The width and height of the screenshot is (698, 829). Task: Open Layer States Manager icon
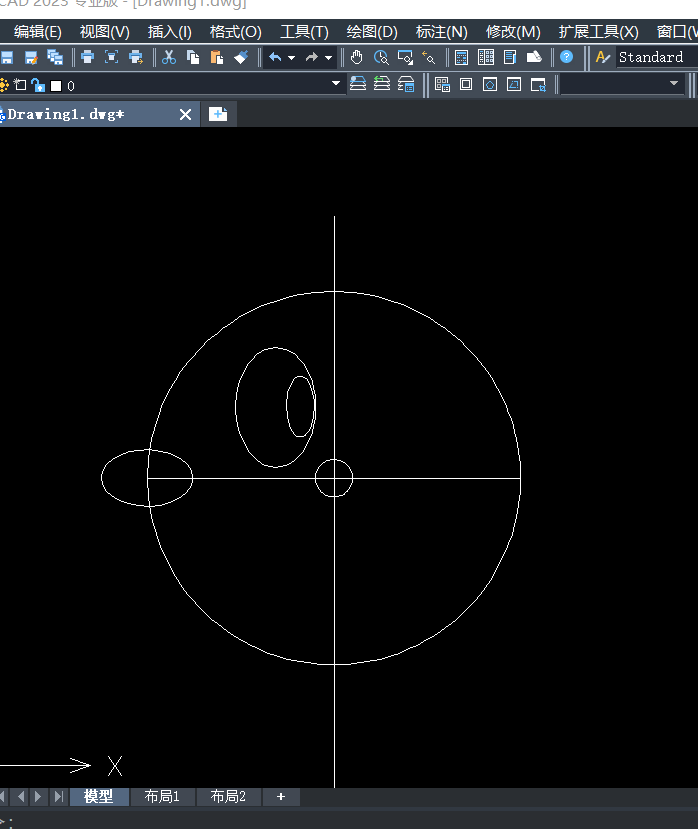point(406,84)
